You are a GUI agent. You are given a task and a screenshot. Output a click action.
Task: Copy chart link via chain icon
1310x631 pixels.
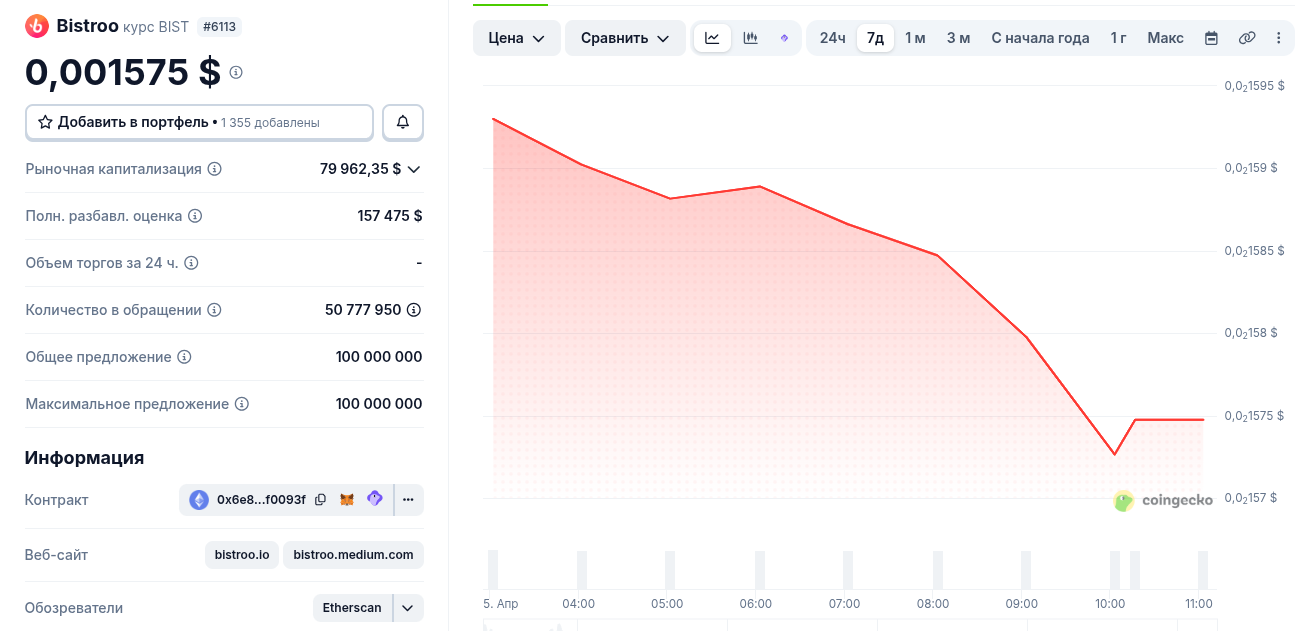pyautogui.click(x=1246, y=38)
